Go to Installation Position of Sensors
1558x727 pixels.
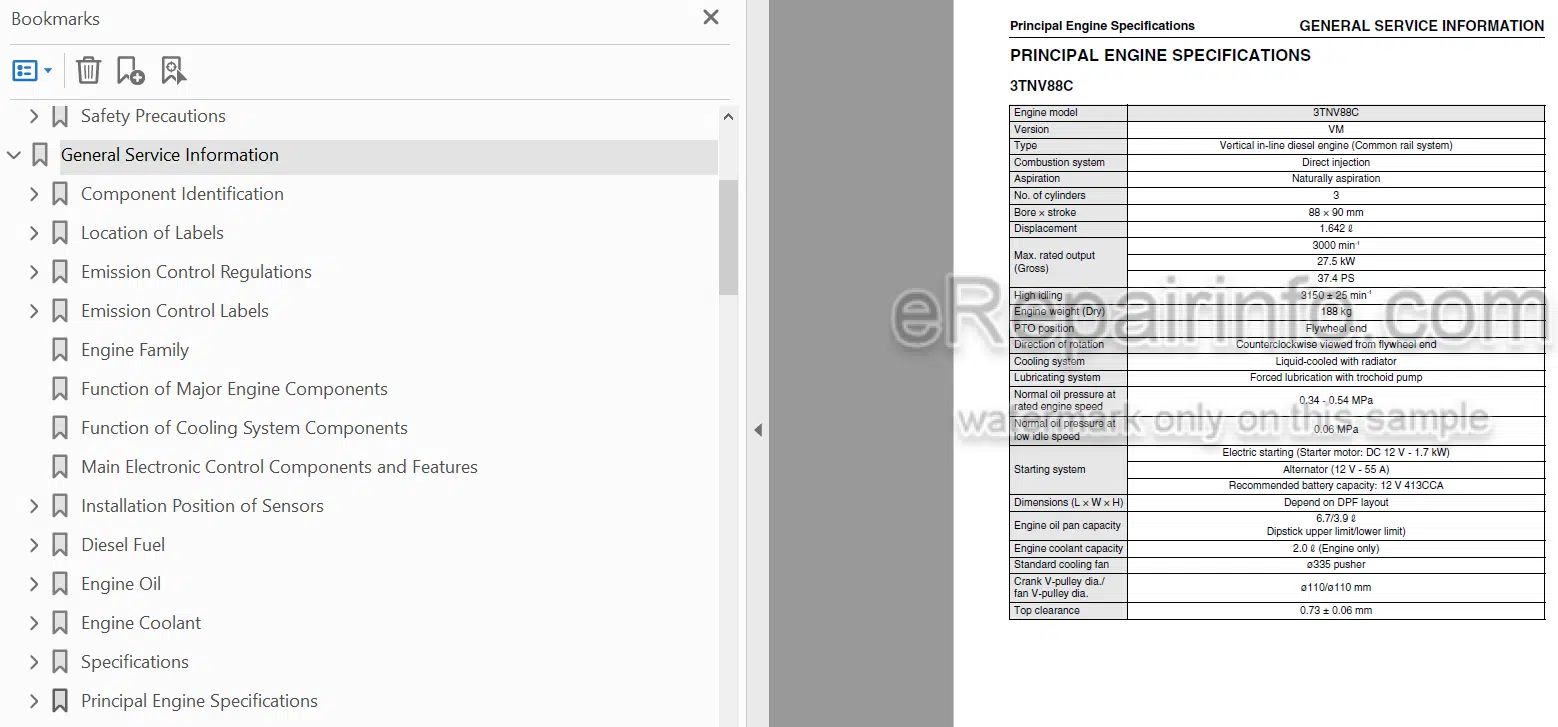pyautogui.click(x=202, y=506)
